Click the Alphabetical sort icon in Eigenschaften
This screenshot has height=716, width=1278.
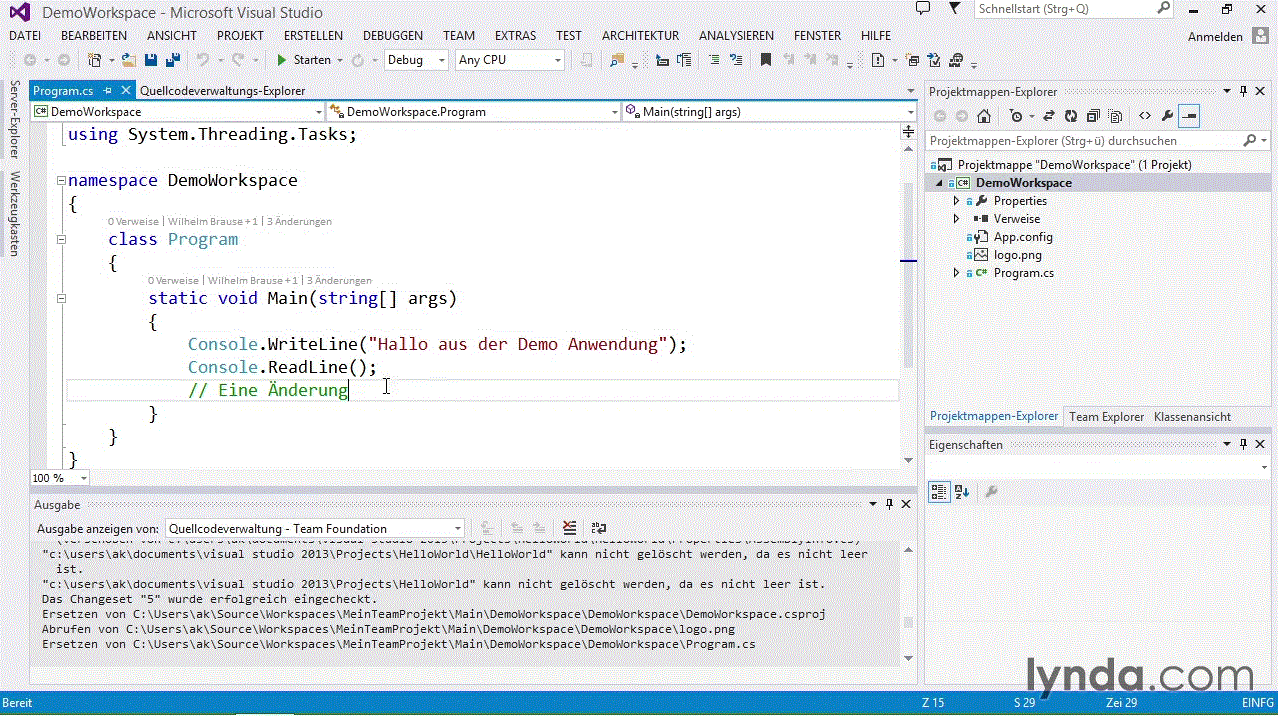(x=962, y=491)
